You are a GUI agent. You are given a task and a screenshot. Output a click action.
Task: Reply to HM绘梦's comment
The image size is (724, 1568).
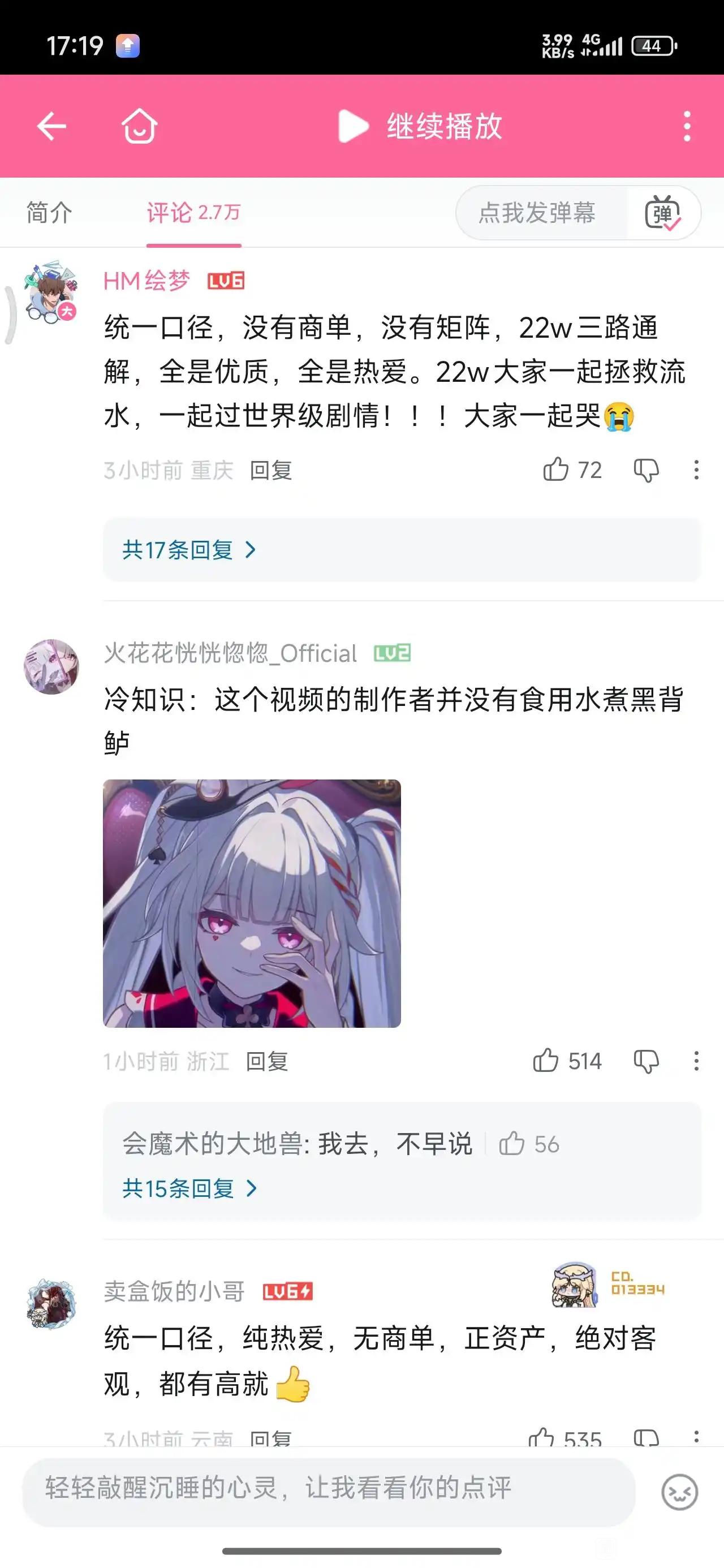point(271,470)
